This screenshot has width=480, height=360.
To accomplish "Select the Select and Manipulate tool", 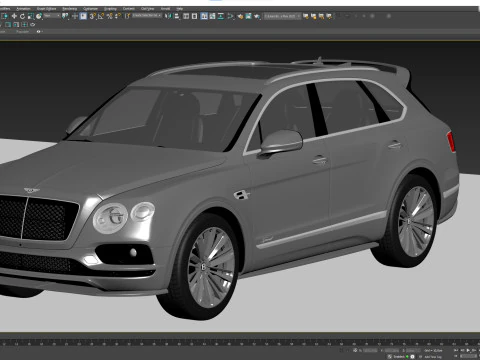I will [75, 16].
